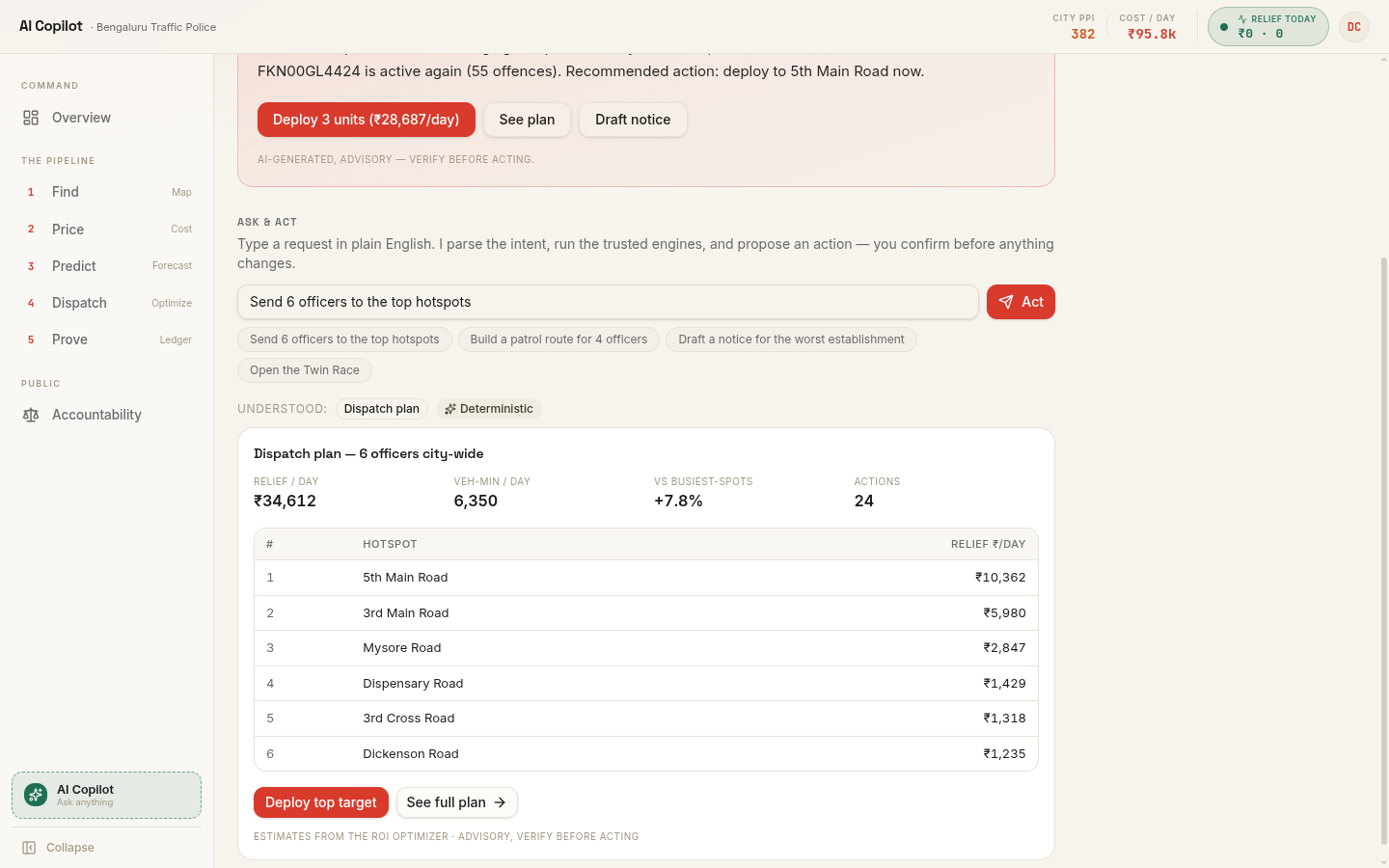Screen dimensions: 1389x868
Task: Select the Mysore Road row
Action: click(x=646, y=648)
